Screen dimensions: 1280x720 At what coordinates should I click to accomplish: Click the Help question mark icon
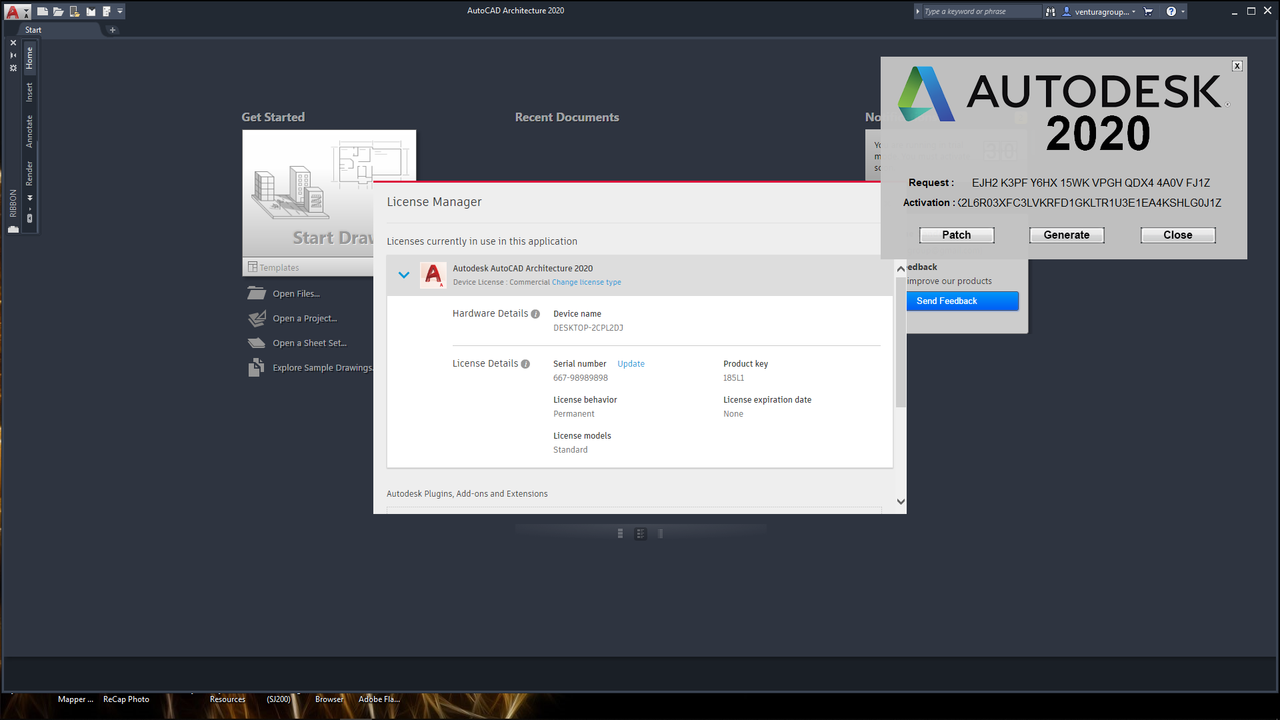click(1169, 11)
